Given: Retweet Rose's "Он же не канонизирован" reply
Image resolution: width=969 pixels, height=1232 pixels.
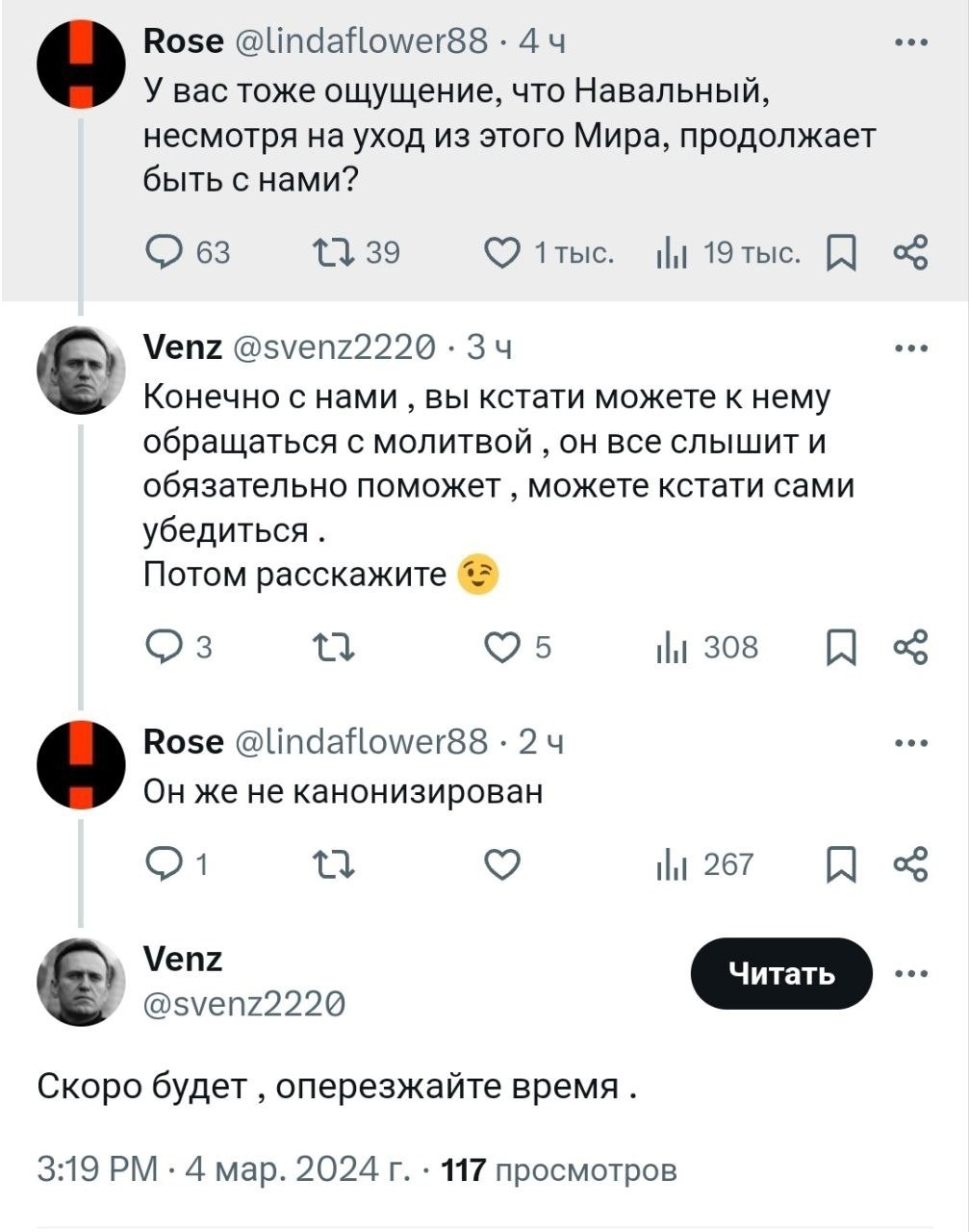Looking at the screenshot, I should point(336,865).
